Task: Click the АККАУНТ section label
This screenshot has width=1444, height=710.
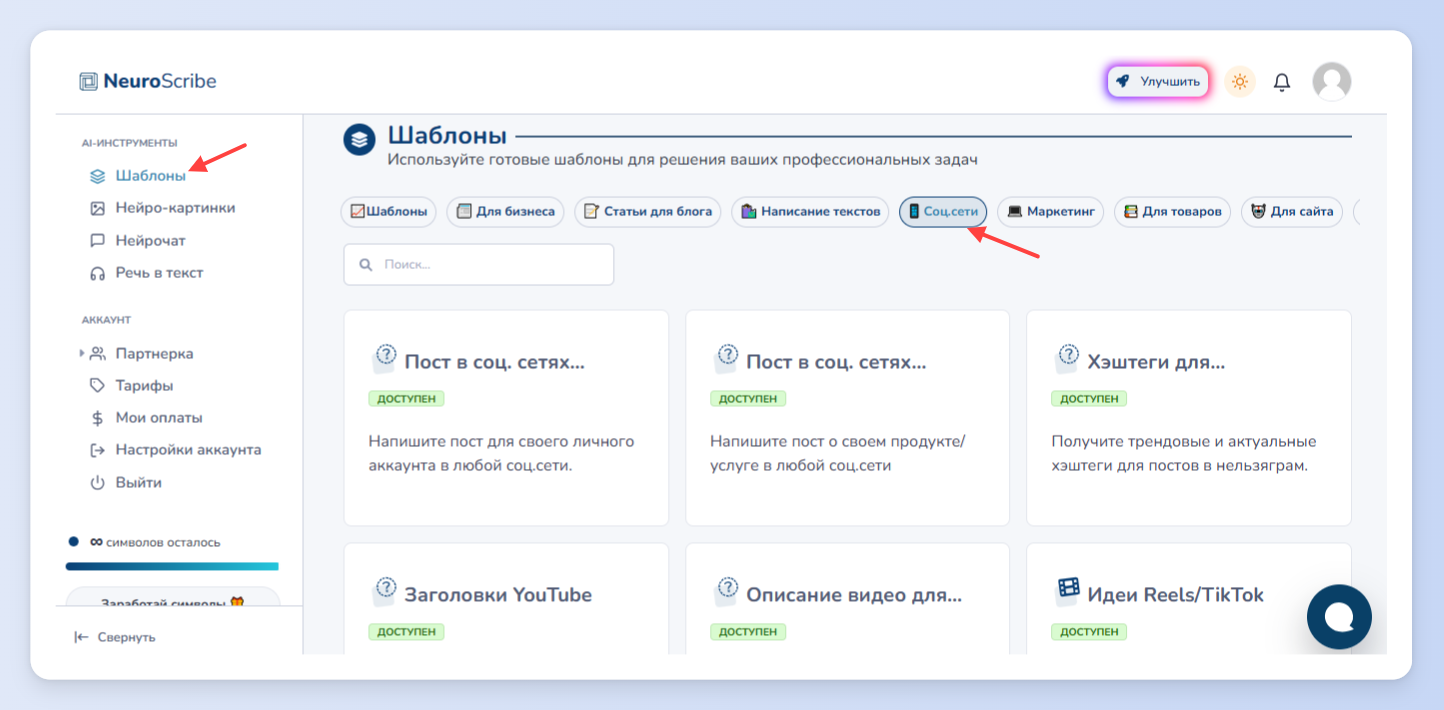Action: (106, 320)
